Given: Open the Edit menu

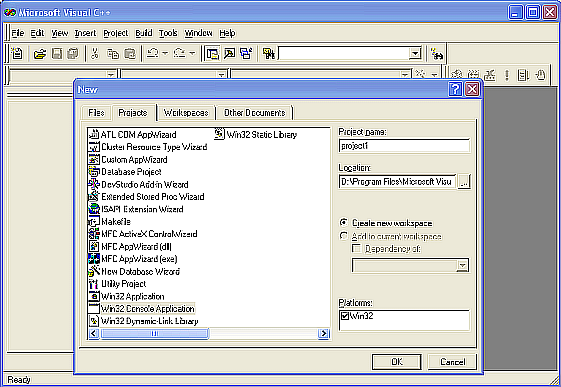Looking at the screenshot, I should click(x=37, y=33).
